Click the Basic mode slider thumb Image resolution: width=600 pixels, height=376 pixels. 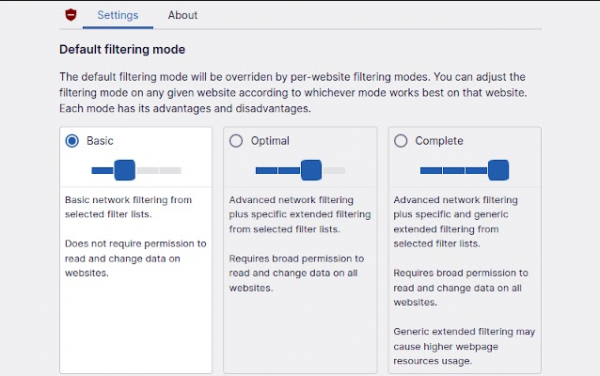pyautogui.click(x=125, y=170)
